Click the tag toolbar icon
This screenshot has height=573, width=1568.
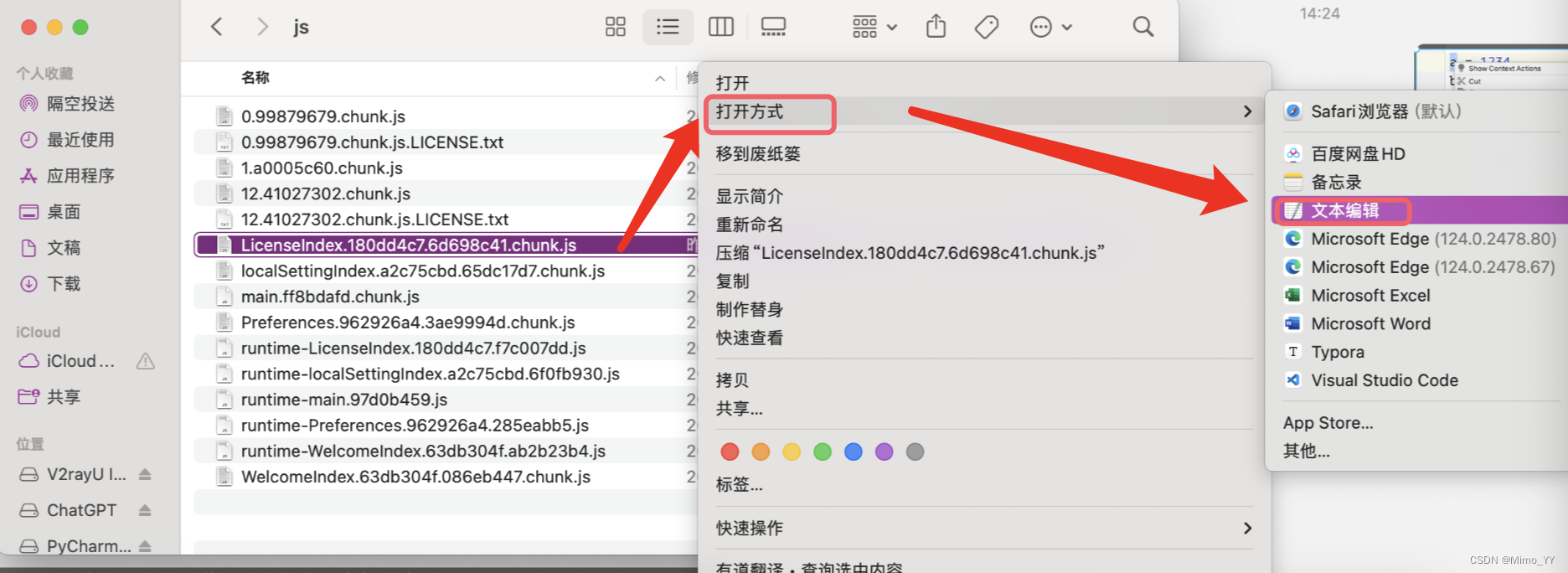point(987,28)
